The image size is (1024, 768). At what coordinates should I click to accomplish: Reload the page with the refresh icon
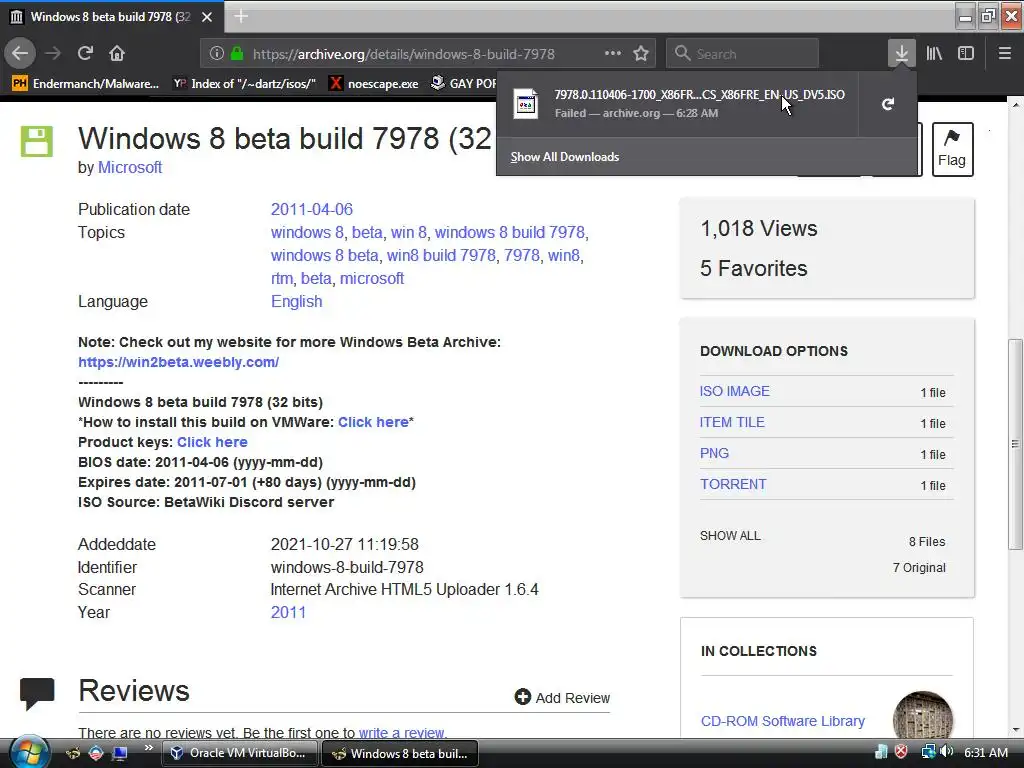(x=86, y=54)
